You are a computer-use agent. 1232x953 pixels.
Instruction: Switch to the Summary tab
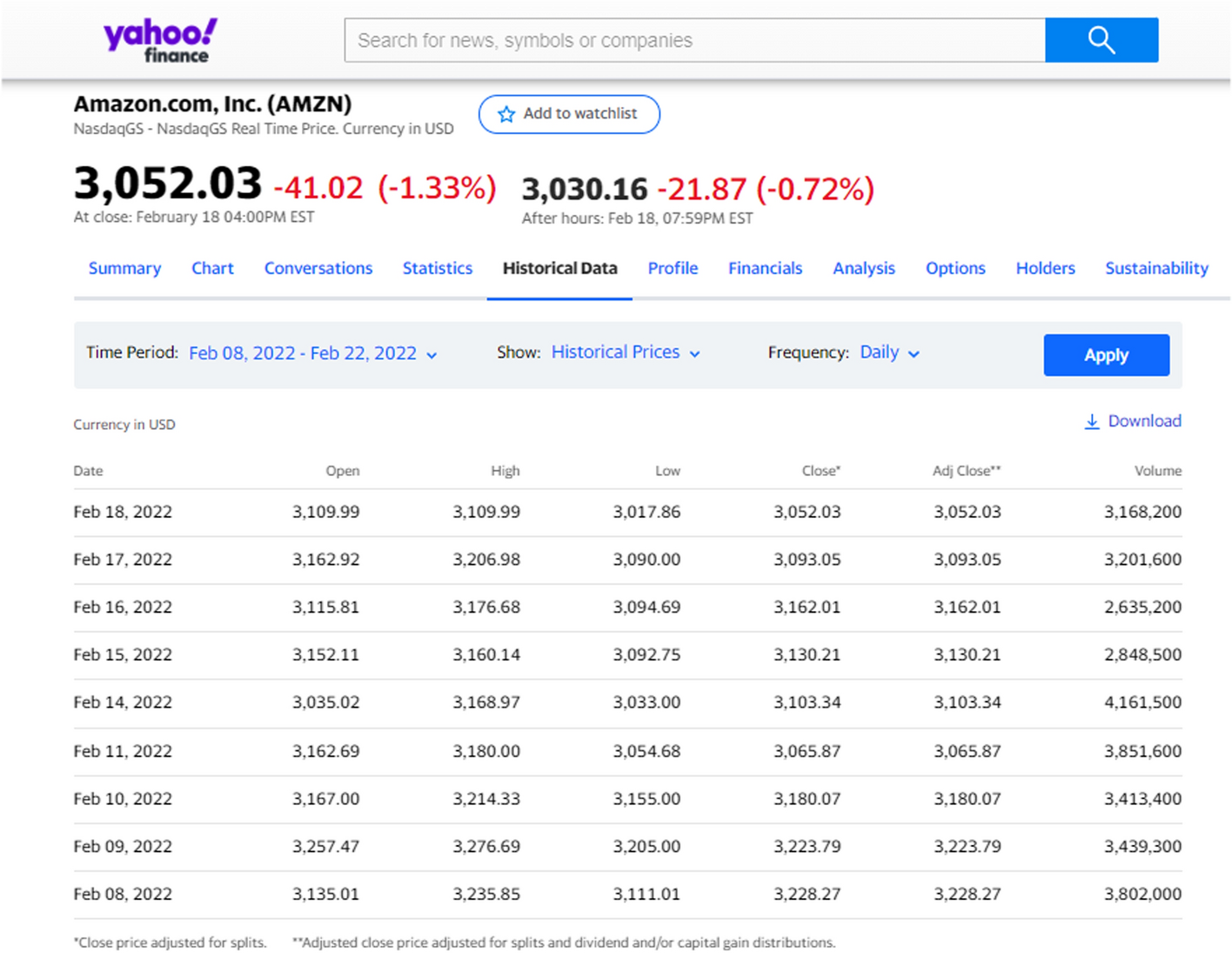coord(124,268)
